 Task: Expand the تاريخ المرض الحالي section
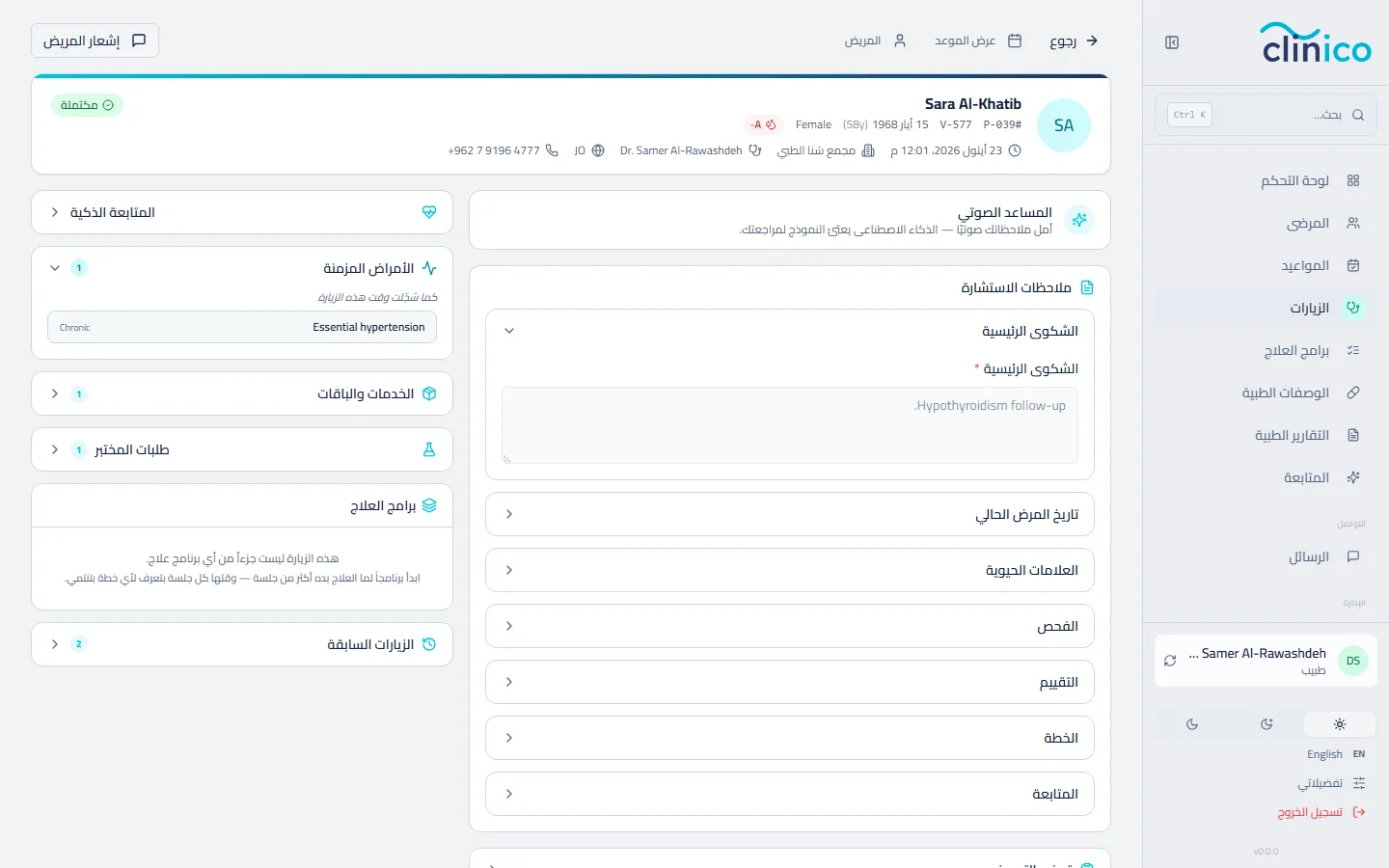(790, 514)
